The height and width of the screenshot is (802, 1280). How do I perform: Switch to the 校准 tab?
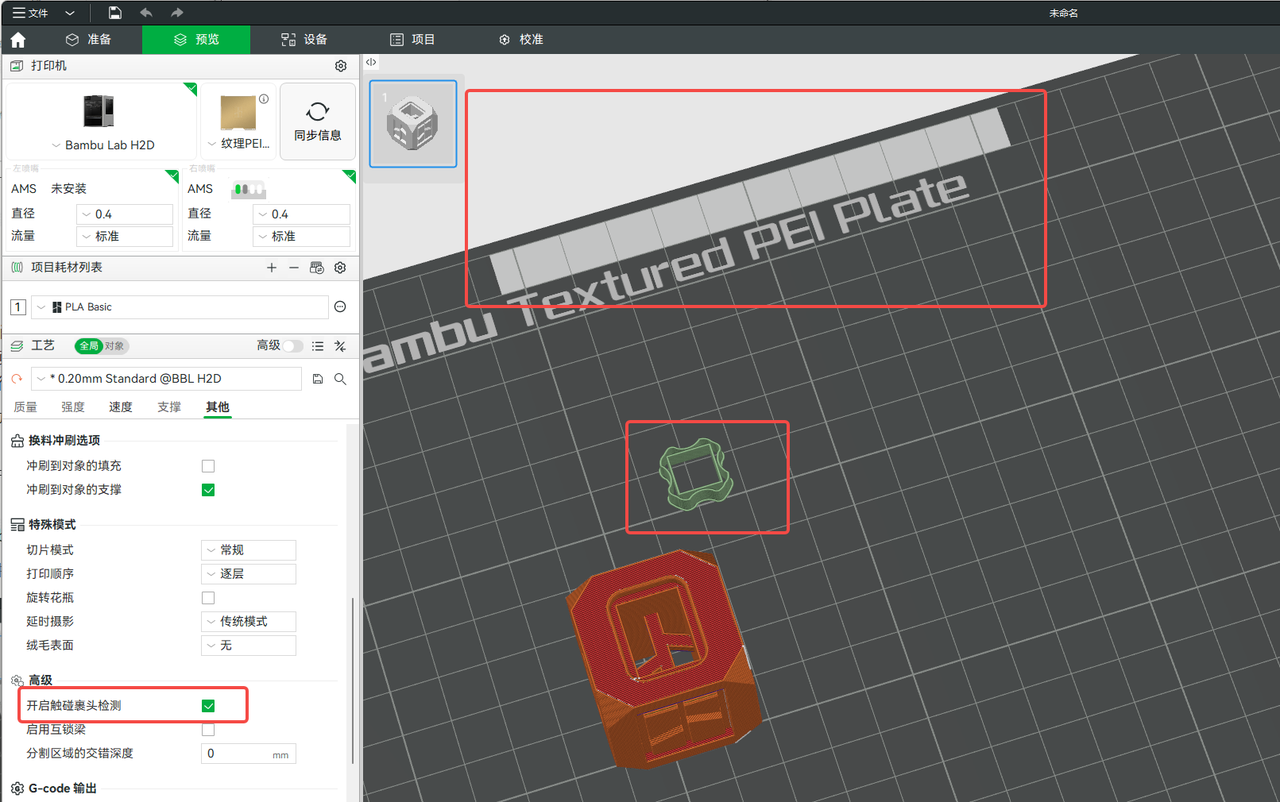point(520,40)
